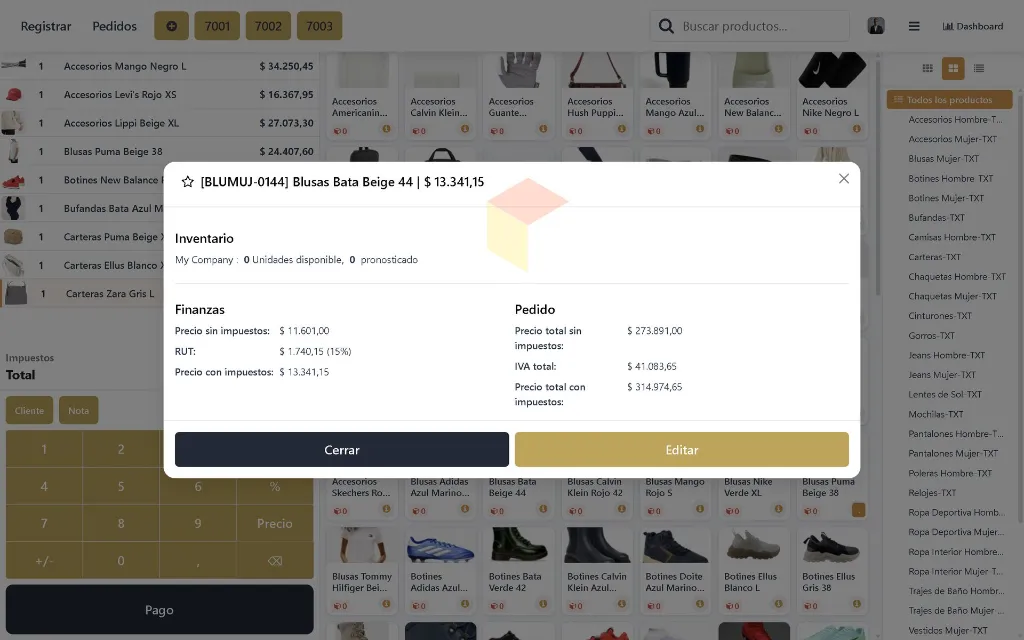Screen dimensions: 1024x640
Task: Select order line Blusas Puma Beige 38
Action: click(x=159, y=152)
